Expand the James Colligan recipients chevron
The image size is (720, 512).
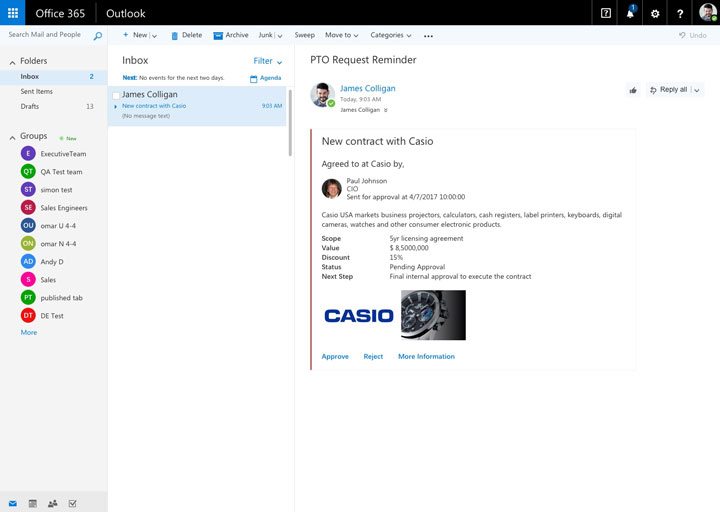coord(386,110)
